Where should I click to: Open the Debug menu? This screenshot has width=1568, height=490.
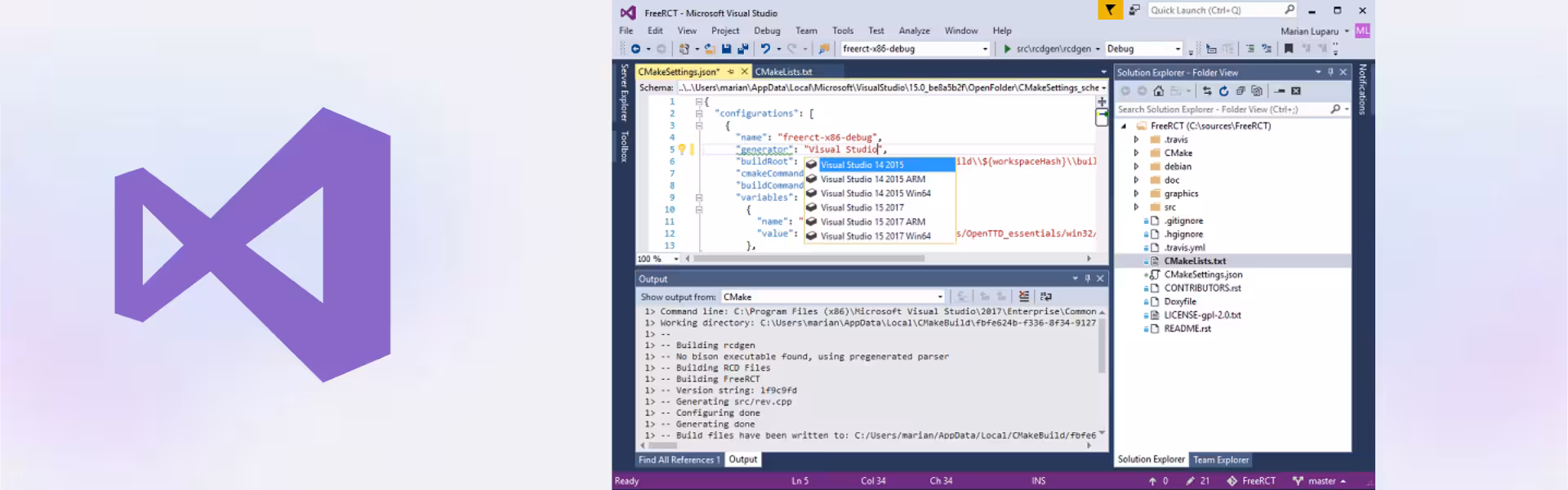click(767, 30)
